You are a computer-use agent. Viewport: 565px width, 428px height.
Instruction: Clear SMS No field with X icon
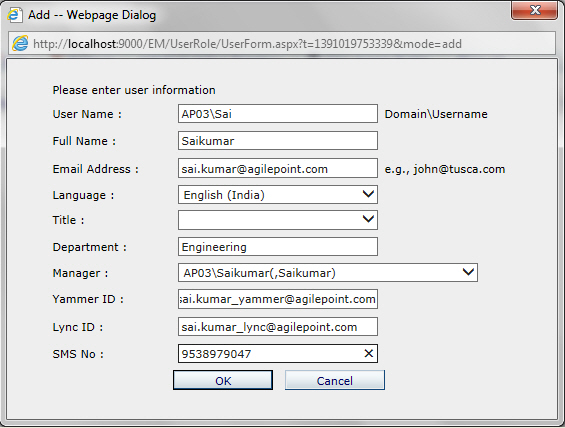(x=368, y=353)
